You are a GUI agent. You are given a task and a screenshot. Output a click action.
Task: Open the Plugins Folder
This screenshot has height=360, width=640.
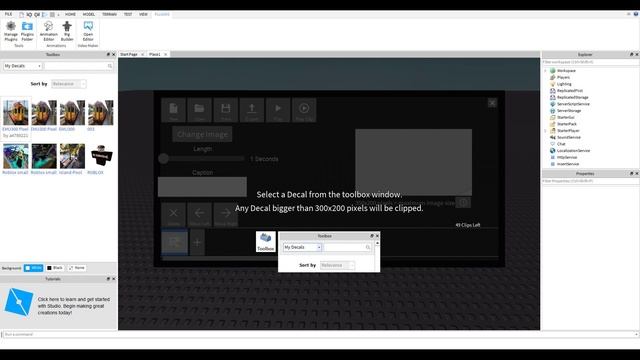[27, 31]
